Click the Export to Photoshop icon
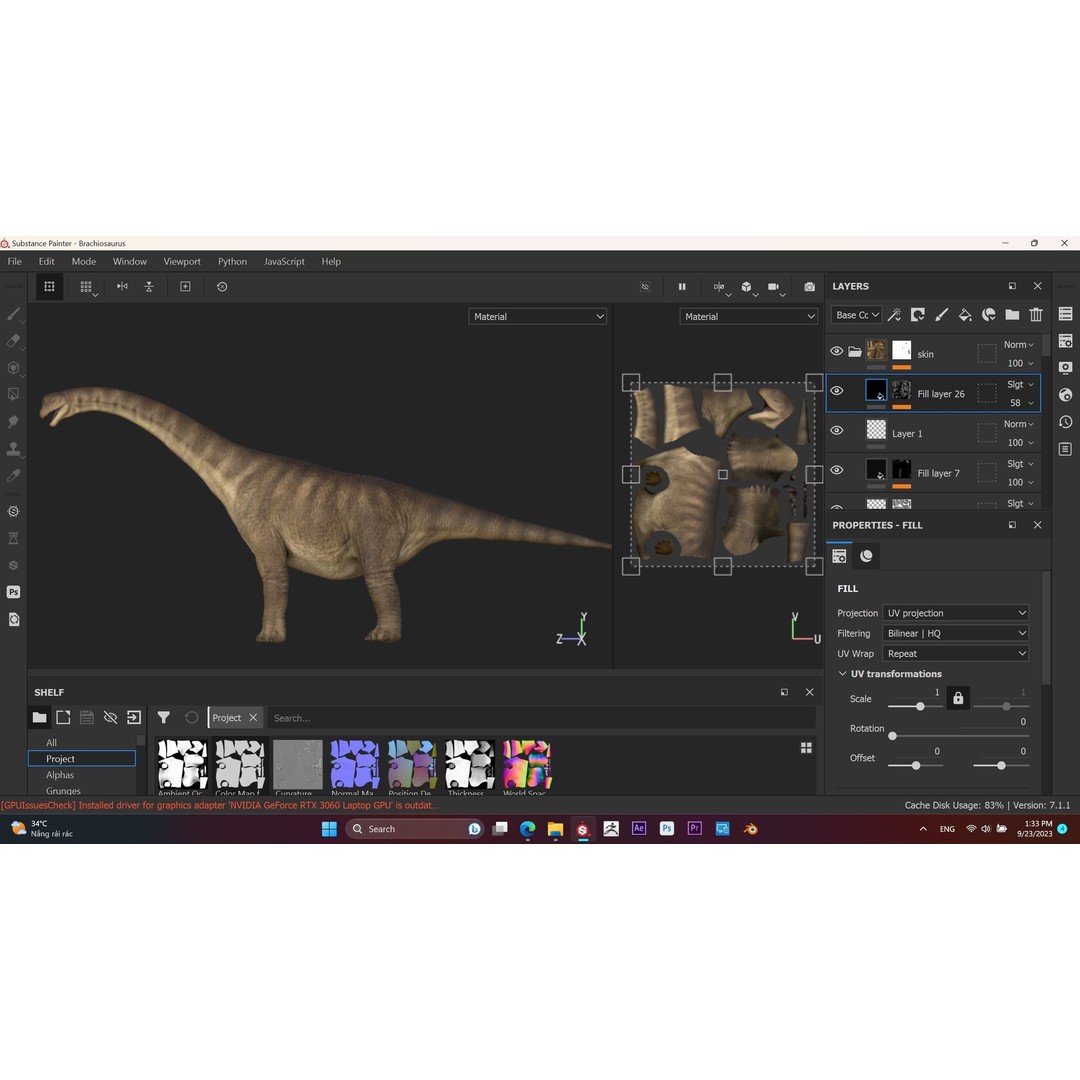 click(x=13, y=592)
